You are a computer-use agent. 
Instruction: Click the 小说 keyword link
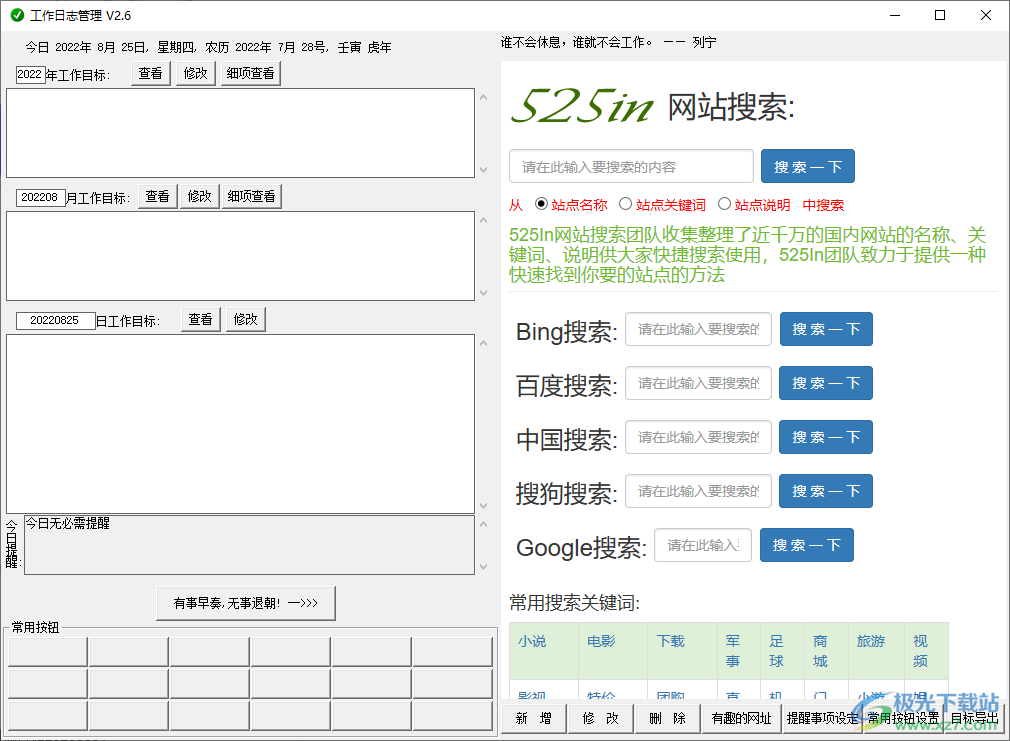[532, 641]
